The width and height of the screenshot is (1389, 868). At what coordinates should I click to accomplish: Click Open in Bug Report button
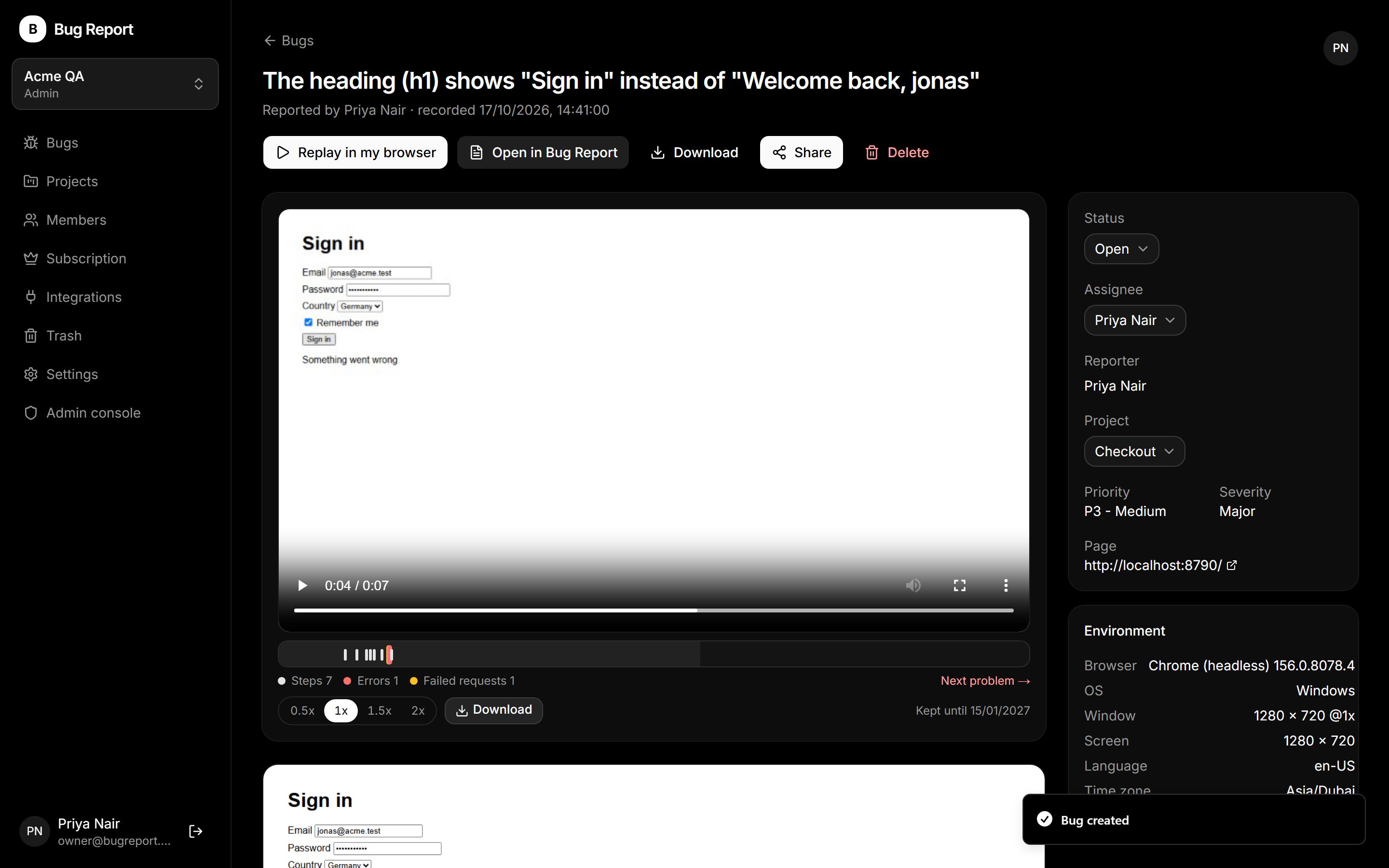coord(543,152)
